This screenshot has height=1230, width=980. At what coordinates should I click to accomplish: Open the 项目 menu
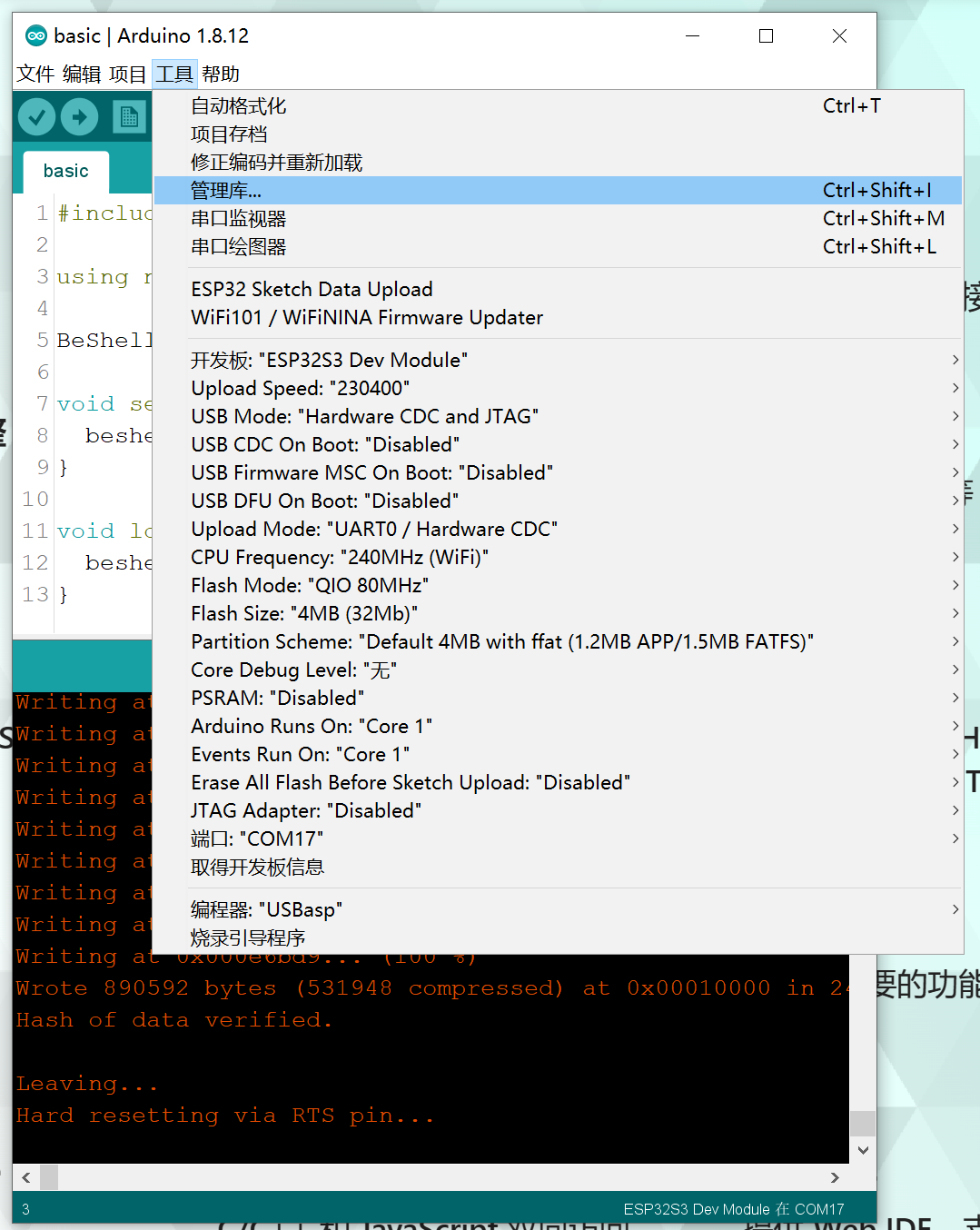[x=127, y=74]
